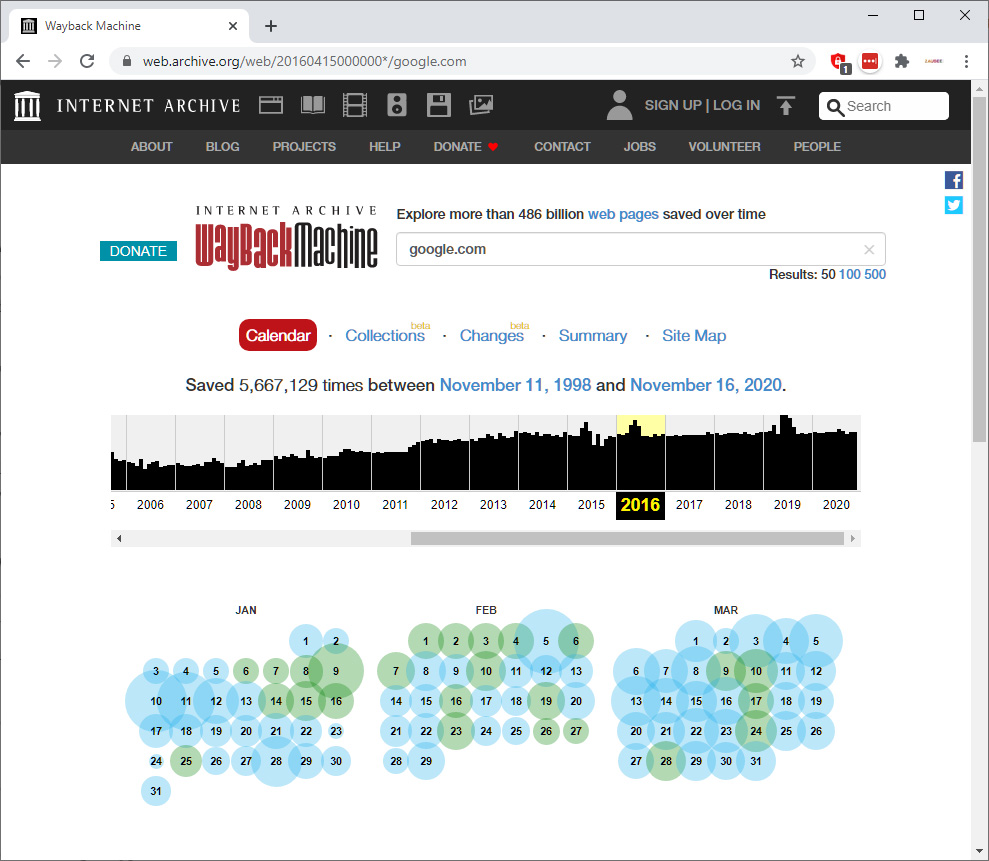Open March 24 captures
This screenshot has width=989, height=861.
756,731
